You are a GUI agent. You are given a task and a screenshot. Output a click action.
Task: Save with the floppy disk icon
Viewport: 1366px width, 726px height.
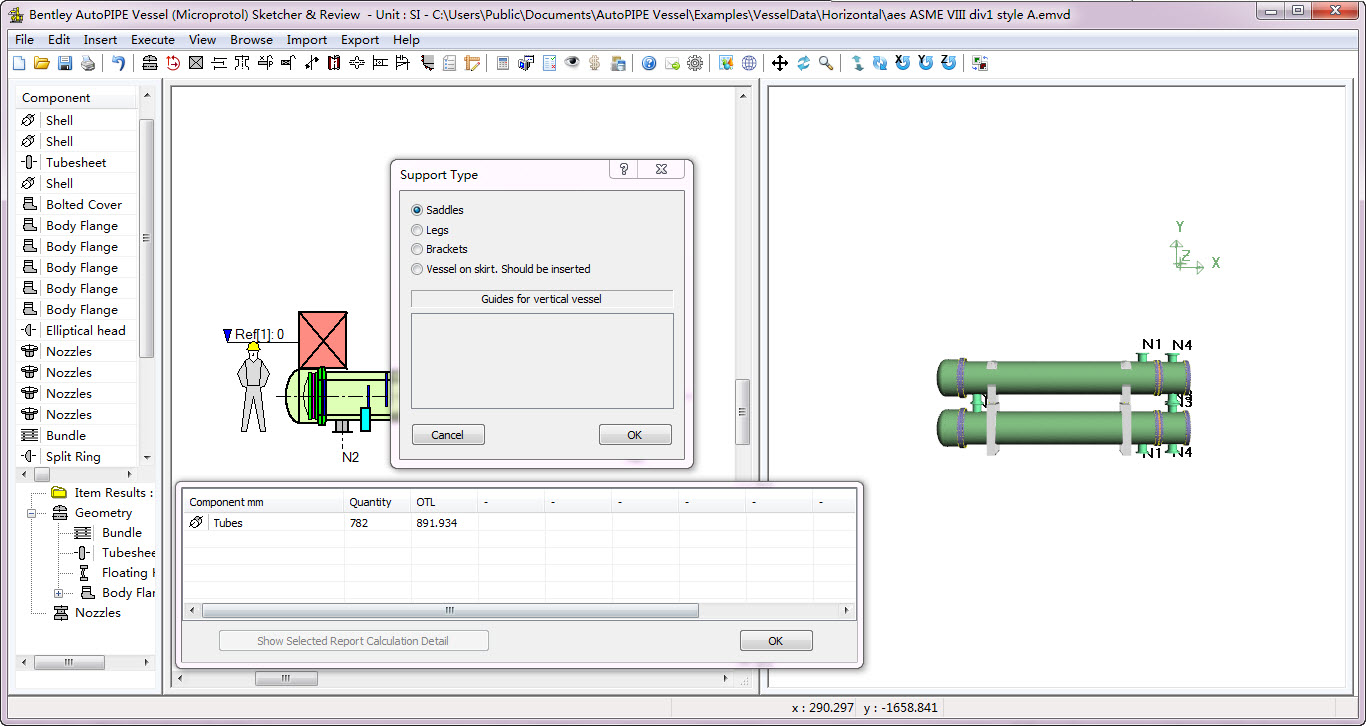65,63
